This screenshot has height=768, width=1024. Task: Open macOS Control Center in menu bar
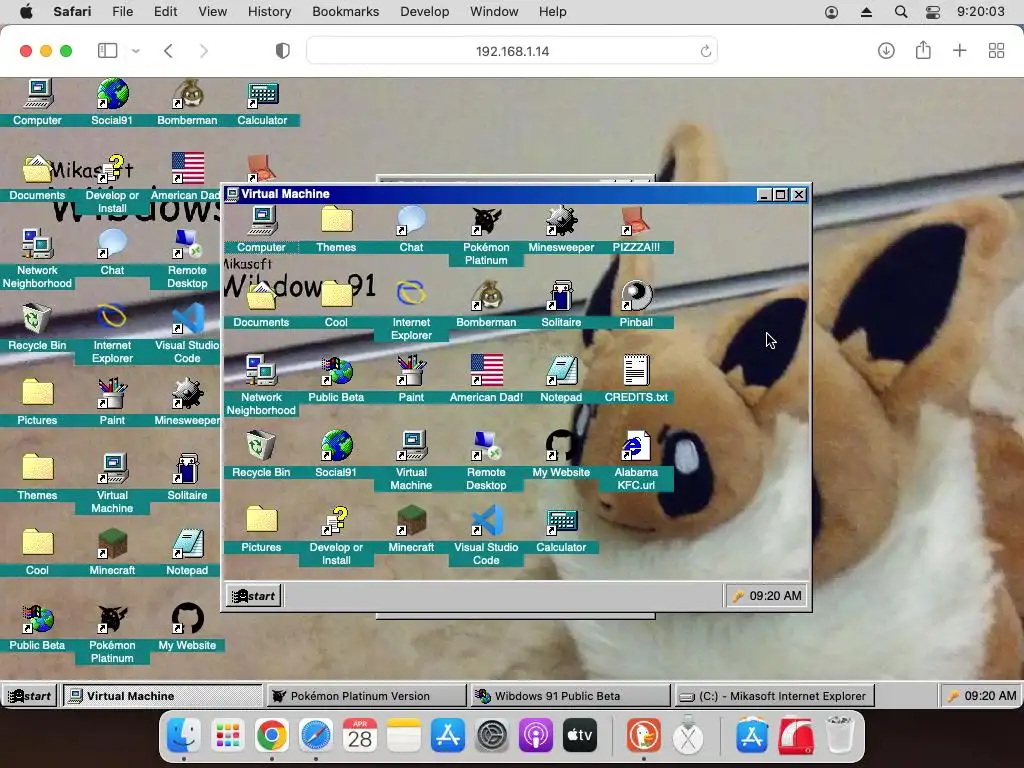pos(933,12)
